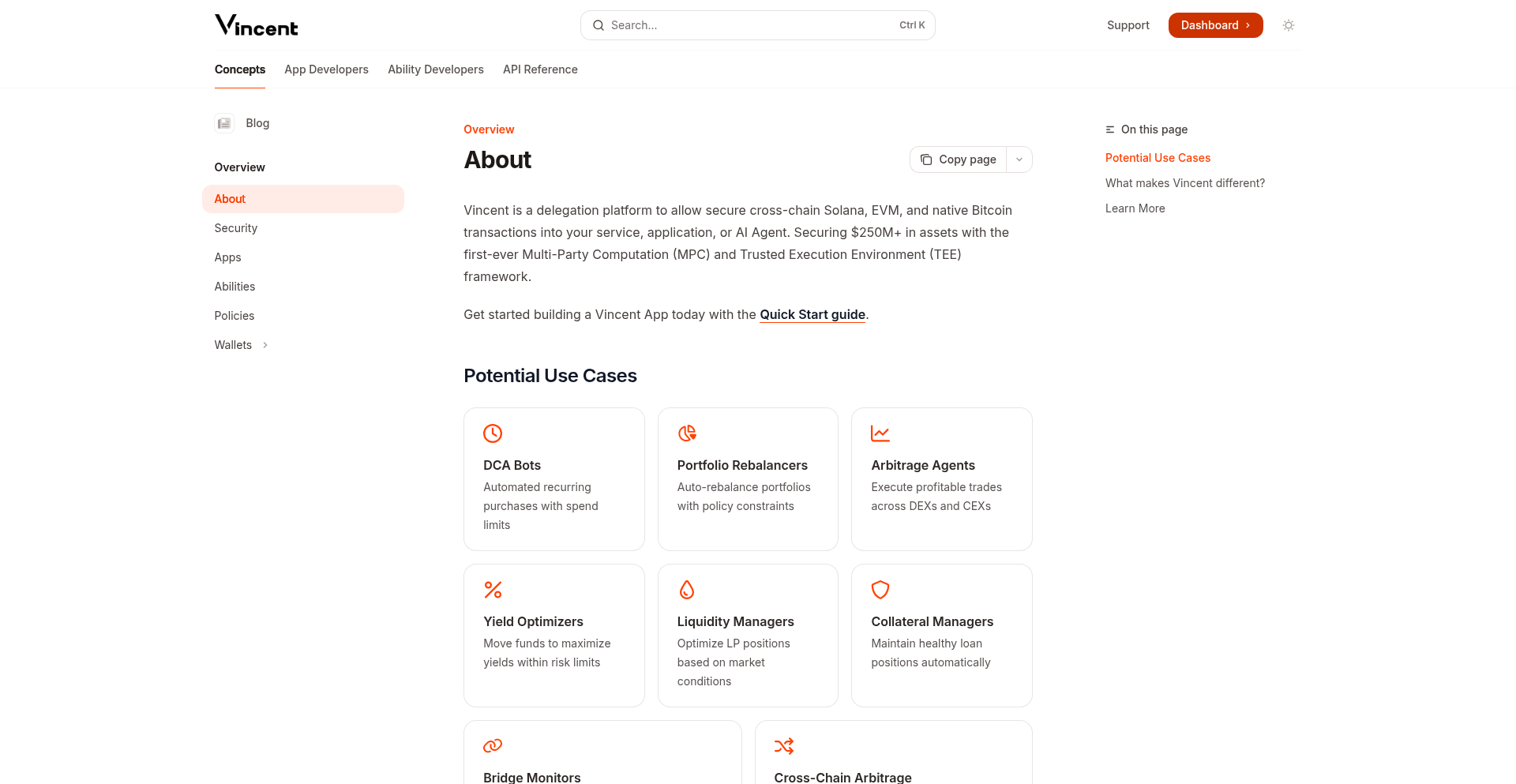The width and height of the screenshot is (1516, 784).
Task: Click the Copy page button
Action: pyautogui.click(x=959, y=159)
